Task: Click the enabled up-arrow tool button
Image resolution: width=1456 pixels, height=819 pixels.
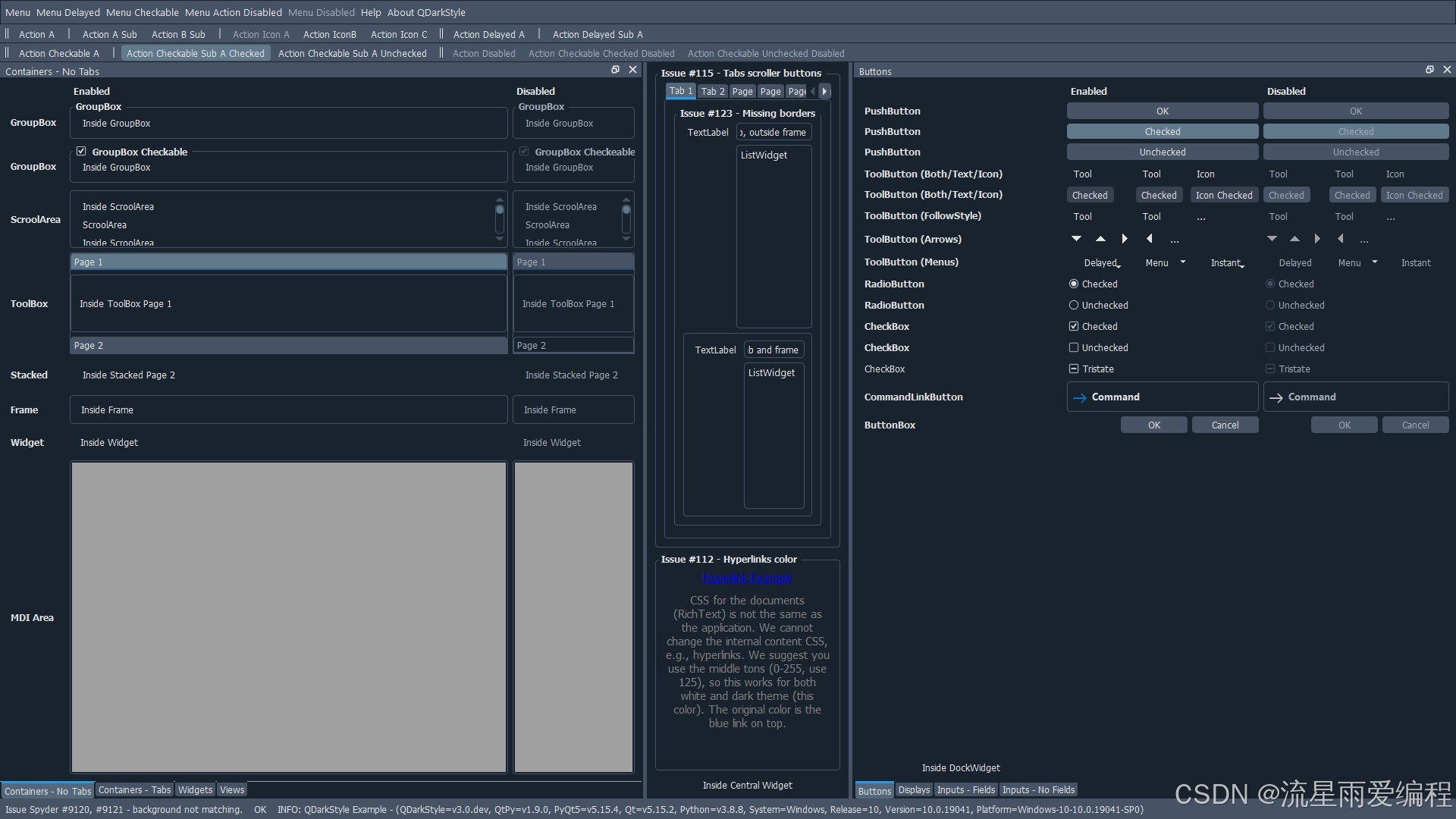Action: (x=1100, y=239)
